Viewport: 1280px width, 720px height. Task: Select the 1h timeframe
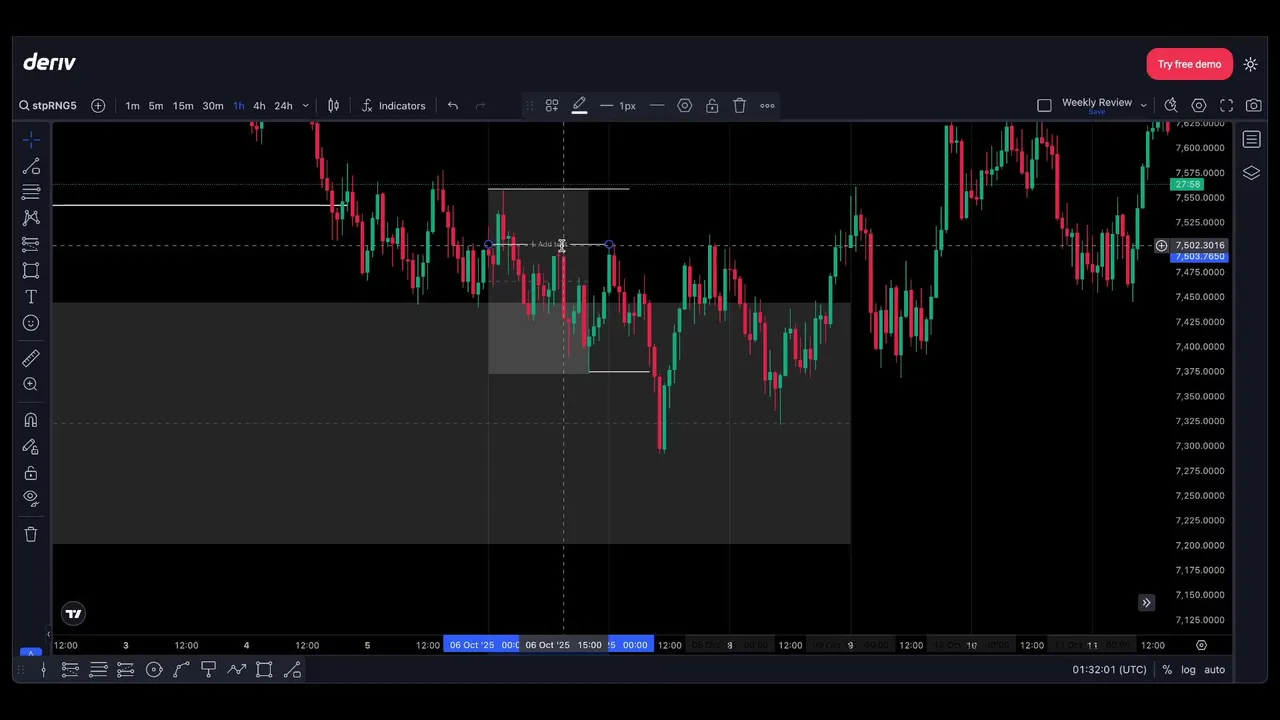coord(239,106)
